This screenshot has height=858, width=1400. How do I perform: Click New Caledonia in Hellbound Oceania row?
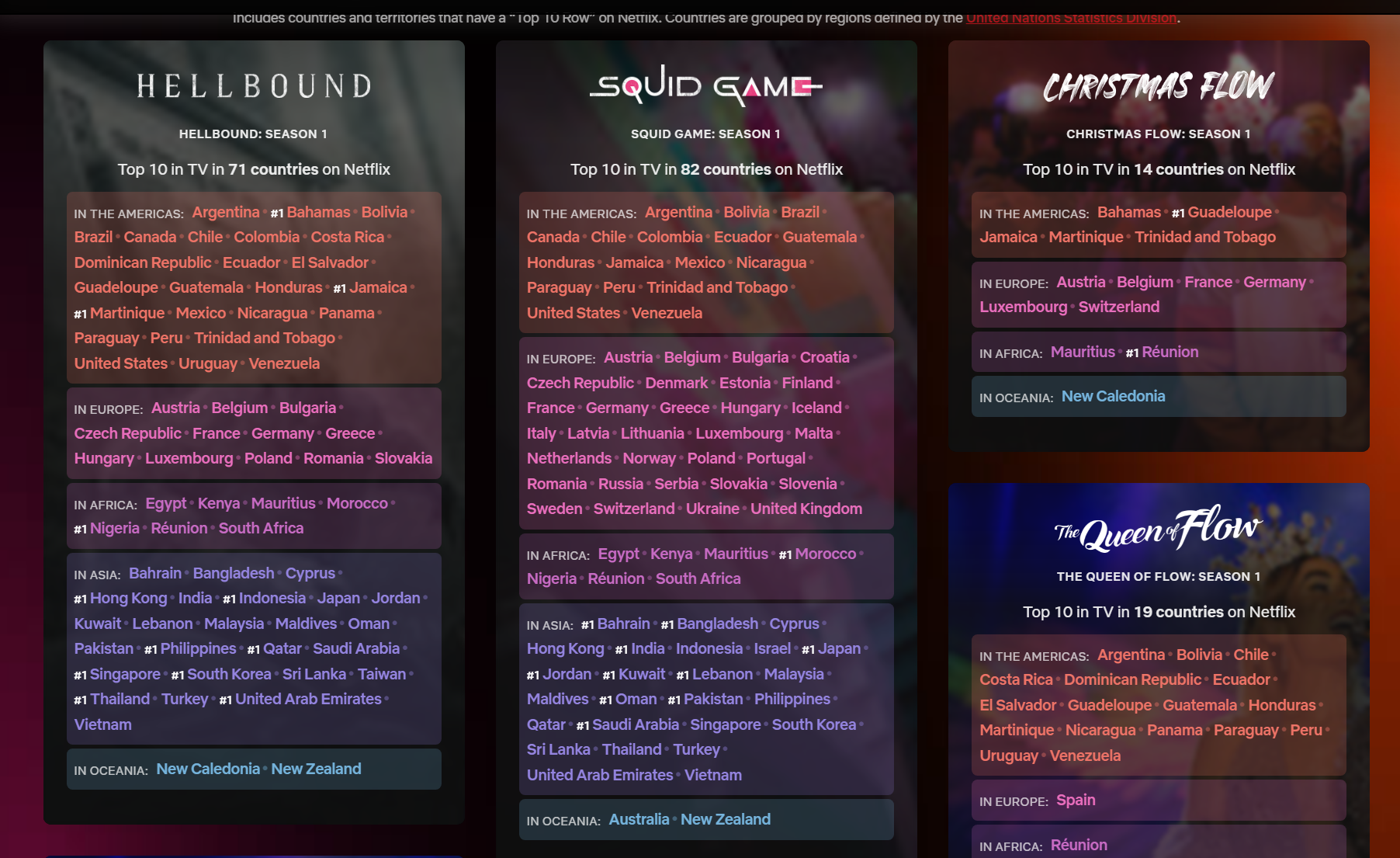[208, 769]
